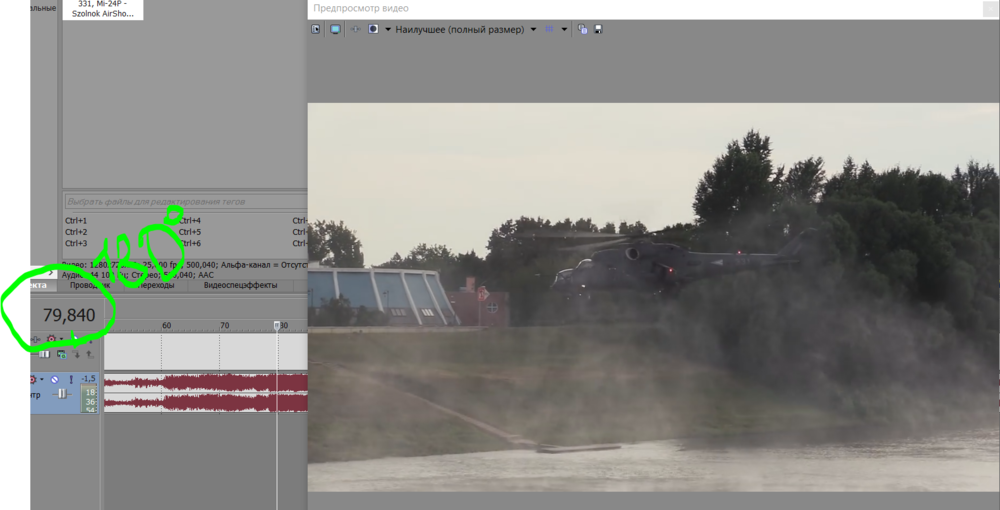Click the tab scroll right arrow
This screenshot has height=510, width=1000.
click(51, 273)
